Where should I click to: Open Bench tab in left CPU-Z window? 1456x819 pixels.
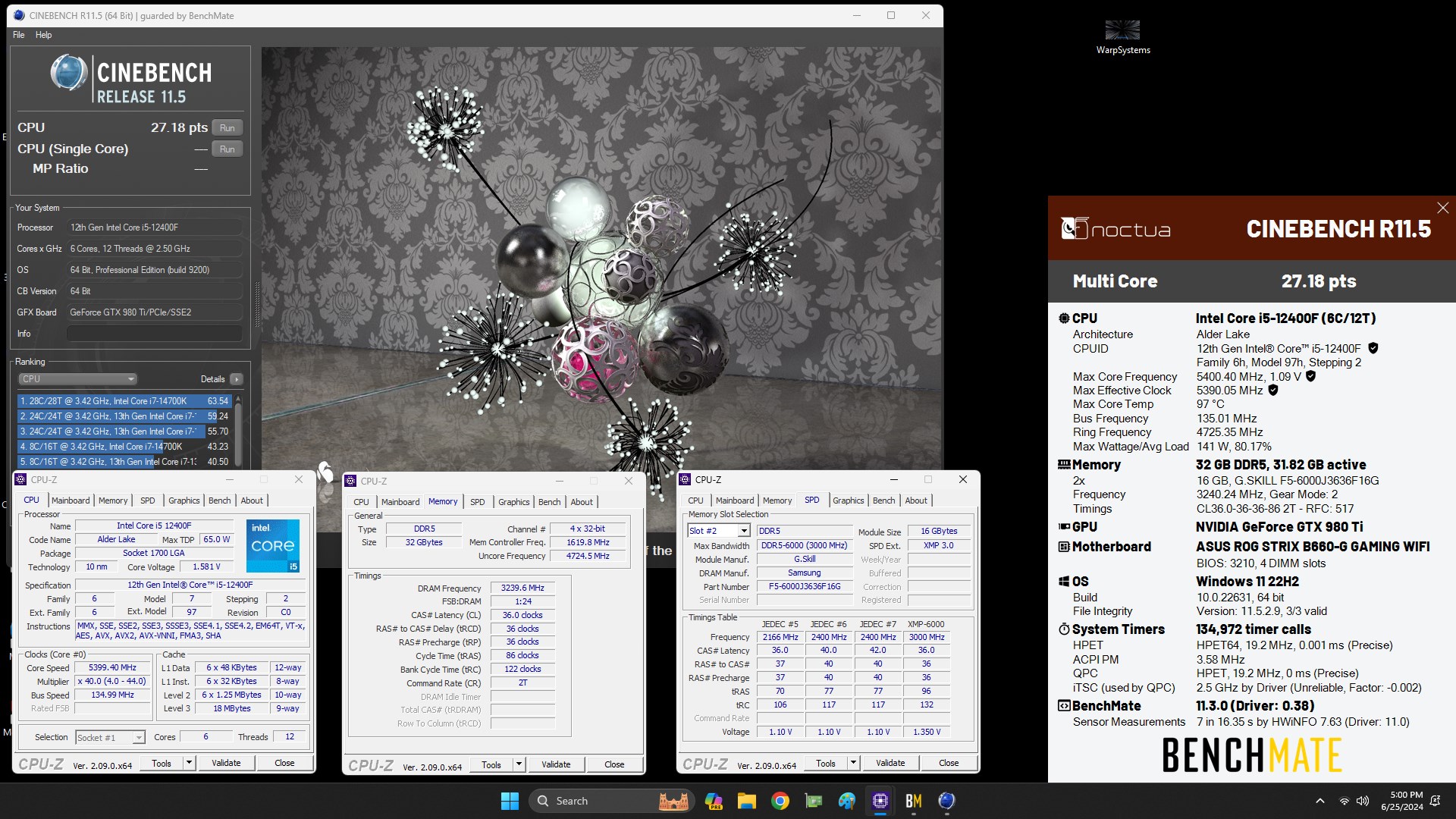point(219,500)
